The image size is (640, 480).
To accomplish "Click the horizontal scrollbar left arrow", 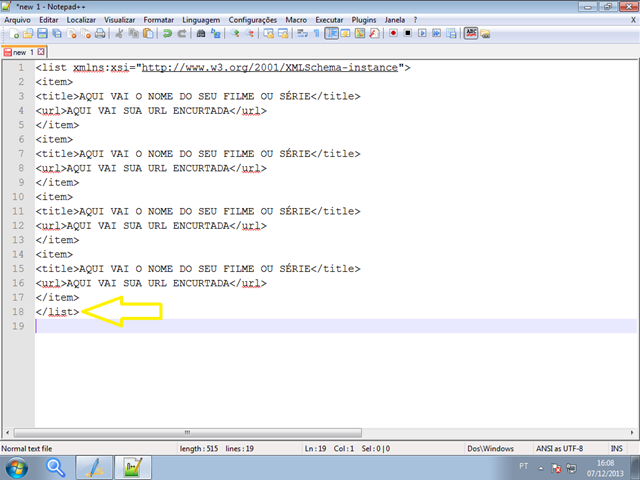I will pyautogui.click(x=7, y=432).
